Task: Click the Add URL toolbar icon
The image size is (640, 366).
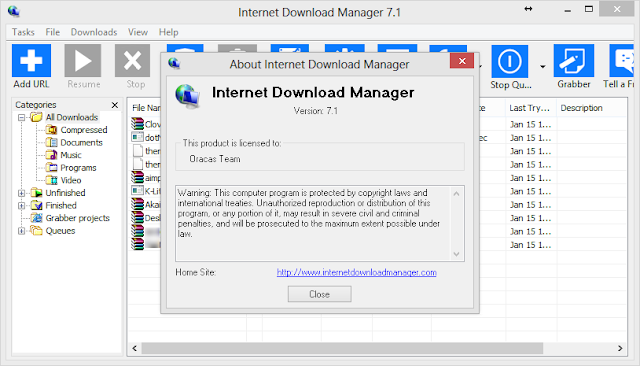Action: pos(31,60)
